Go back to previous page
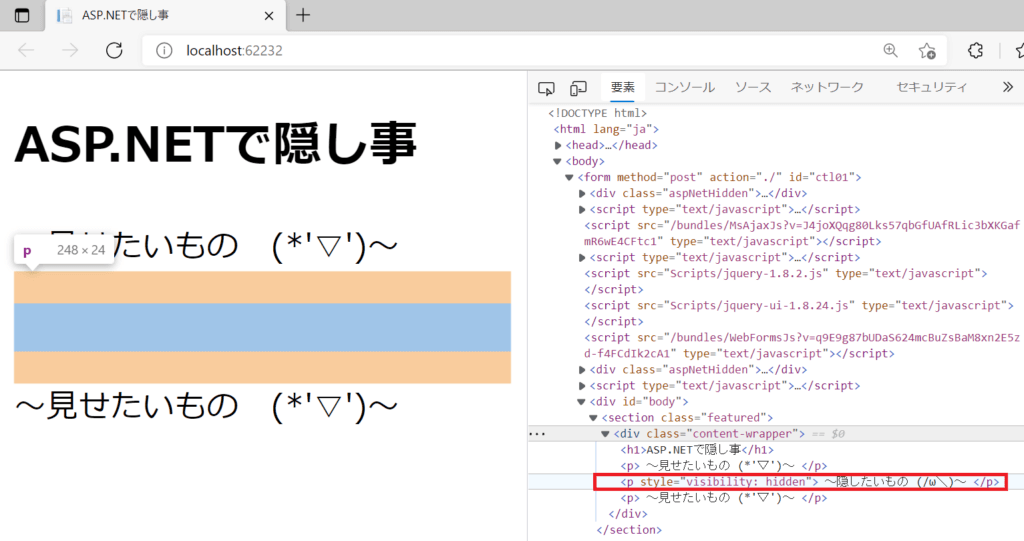Image resolution: width=1024 pixels, height=541 pixels. coord(26,50)
